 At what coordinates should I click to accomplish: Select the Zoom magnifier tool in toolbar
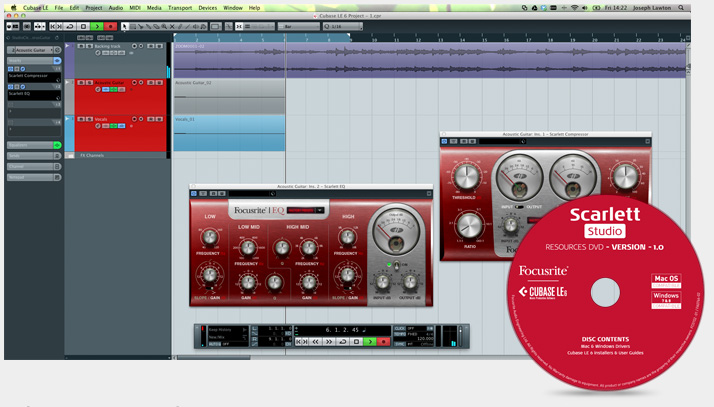click(x=164, y=26)
